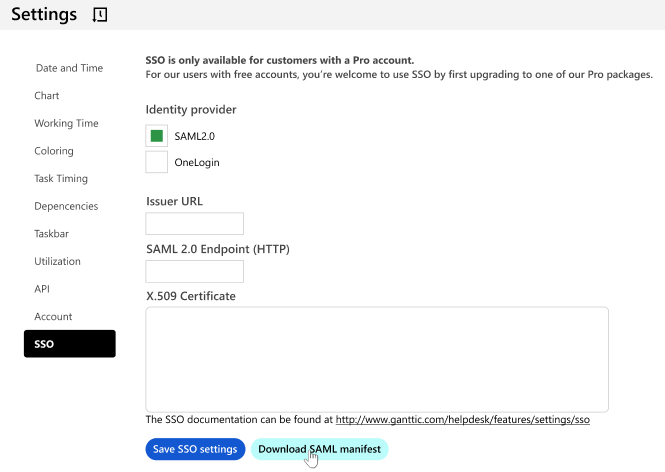Image resolution: width=665 pixels, height=472 pixels.
Task: Click Save SSO settings button
Action: [x=195, y=449]
